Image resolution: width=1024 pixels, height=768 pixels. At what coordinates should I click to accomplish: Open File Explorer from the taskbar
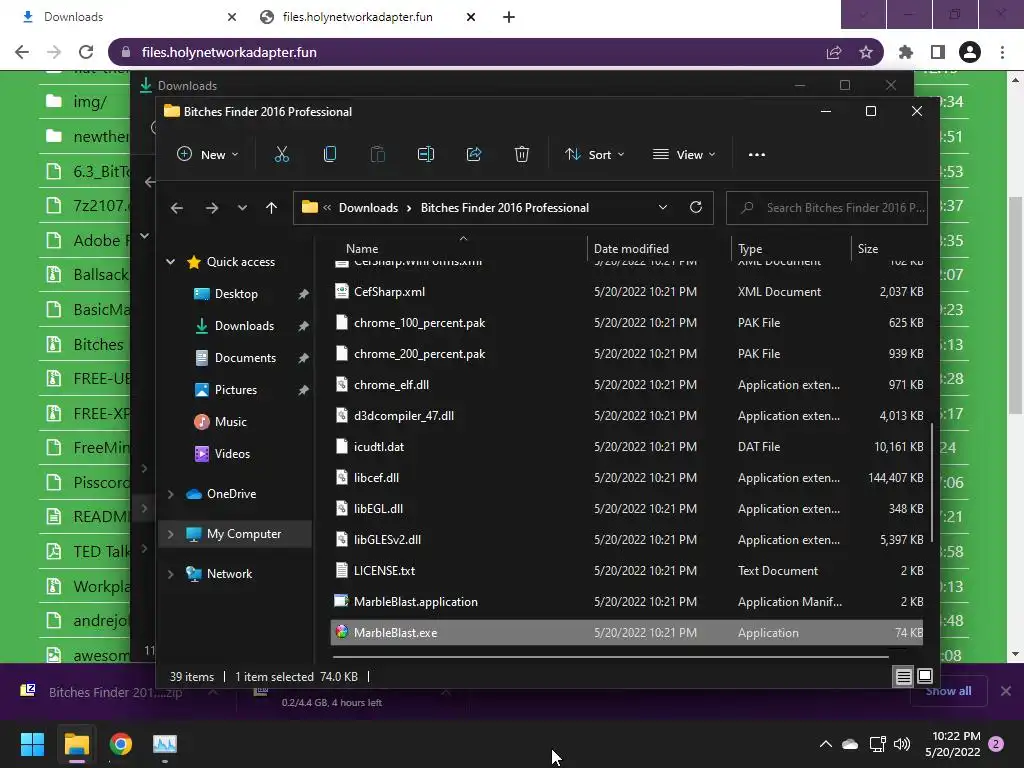coord(76,744)
